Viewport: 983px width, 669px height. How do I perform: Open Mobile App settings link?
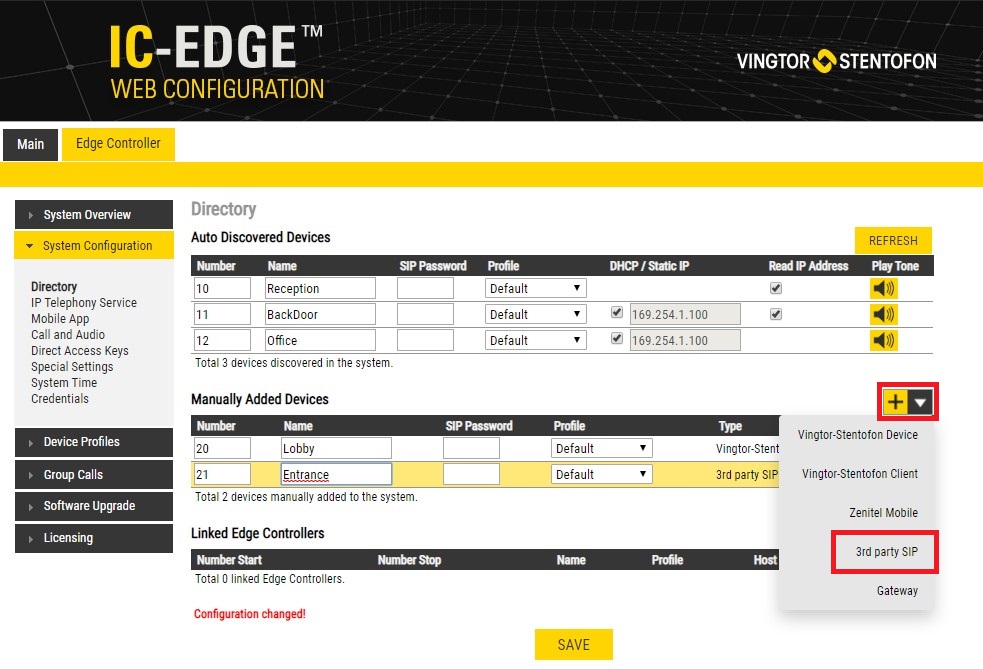[x=60, y=319]
